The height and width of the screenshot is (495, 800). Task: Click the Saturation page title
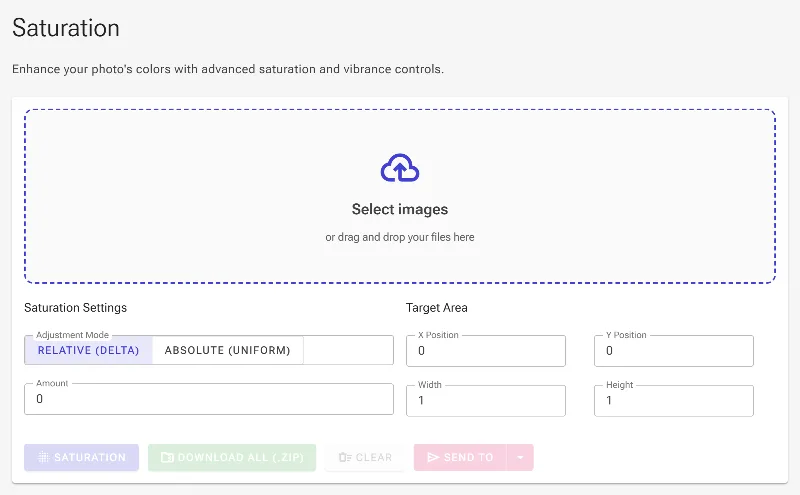pyautogui.click(x=66, y=28)
